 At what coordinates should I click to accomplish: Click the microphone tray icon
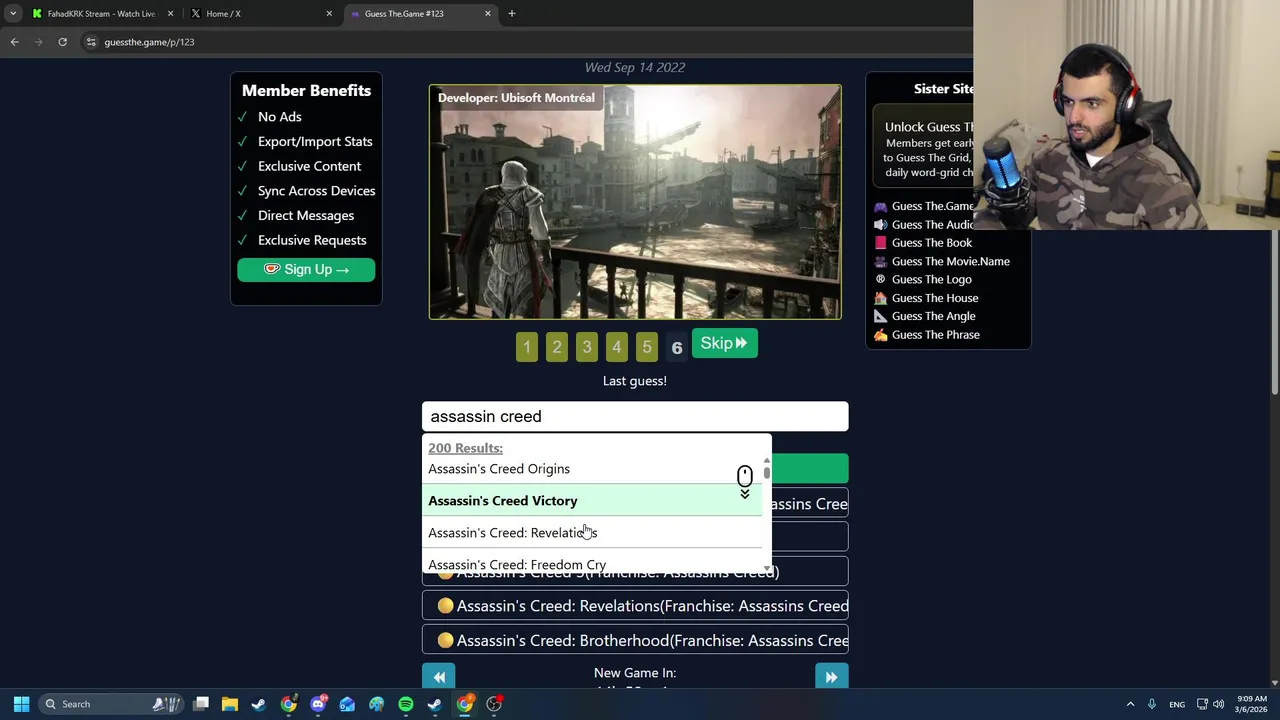tap(1152, 704)
